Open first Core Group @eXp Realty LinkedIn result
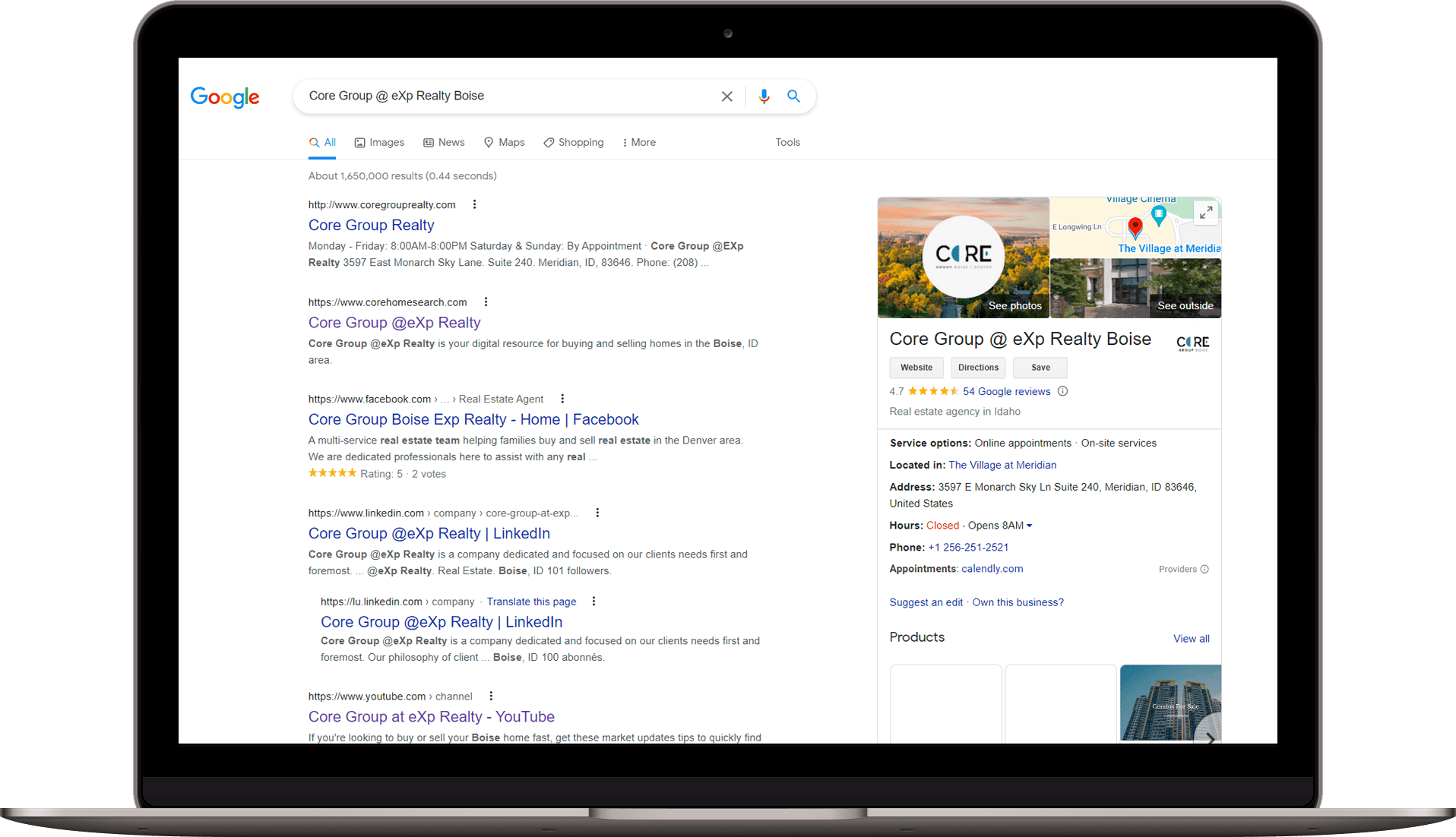1456x837 pixels. tap(429, 533)
